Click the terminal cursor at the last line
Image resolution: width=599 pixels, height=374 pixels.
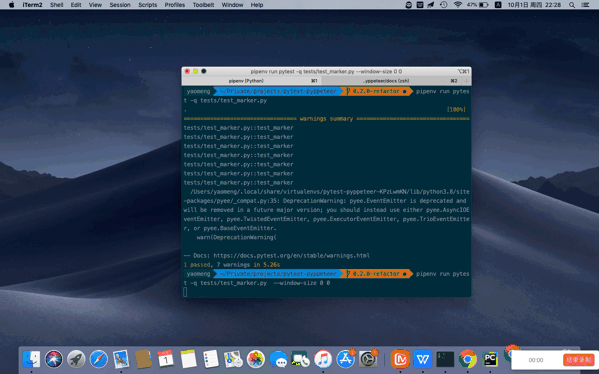[x=185, y=292]
